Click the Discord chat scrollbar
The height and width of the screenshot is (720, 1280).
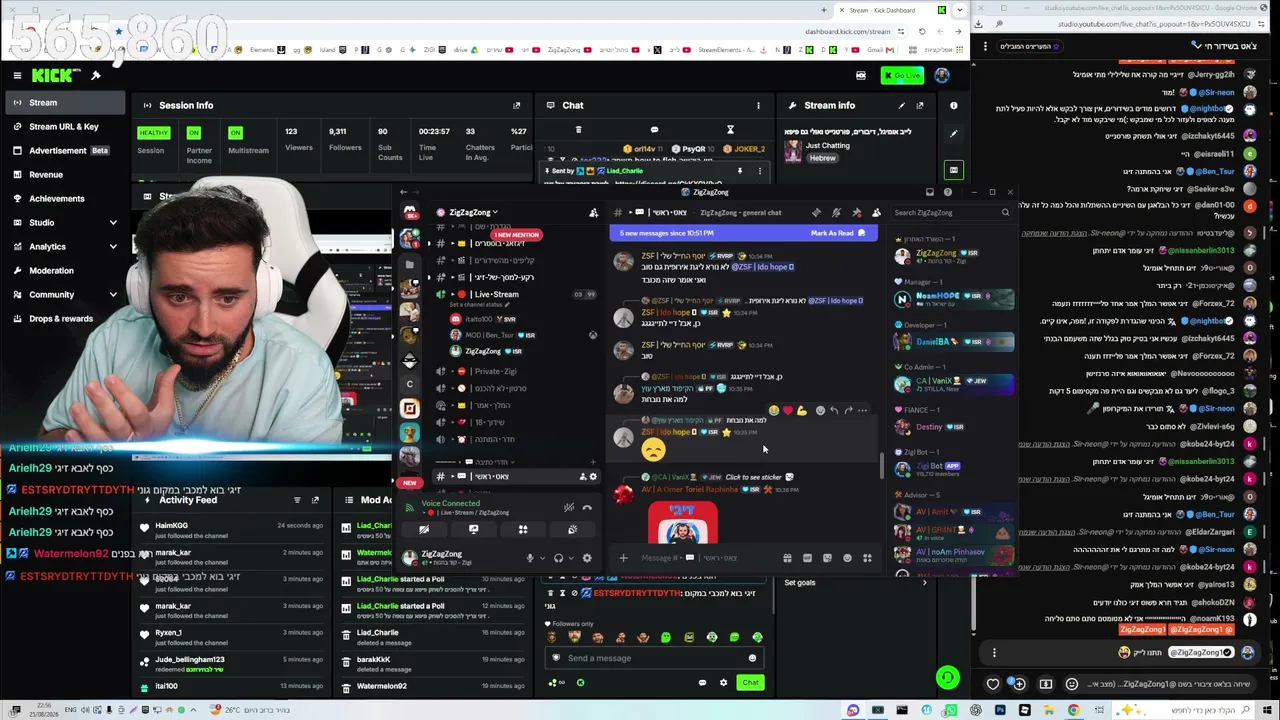(x=881, y=464)
